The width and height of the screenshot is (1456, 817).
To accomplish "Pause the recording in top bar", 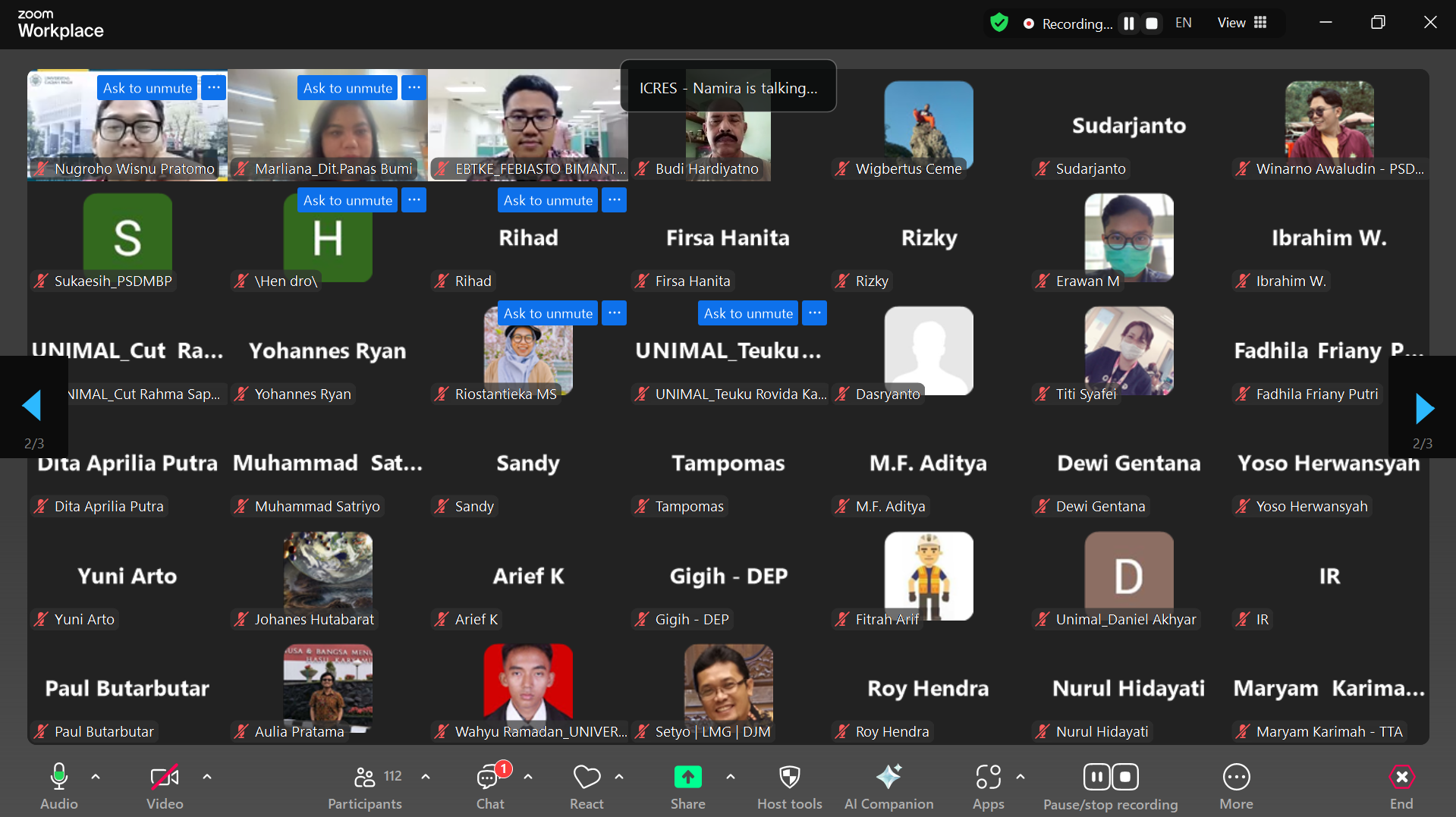I will click(1129, 24).
